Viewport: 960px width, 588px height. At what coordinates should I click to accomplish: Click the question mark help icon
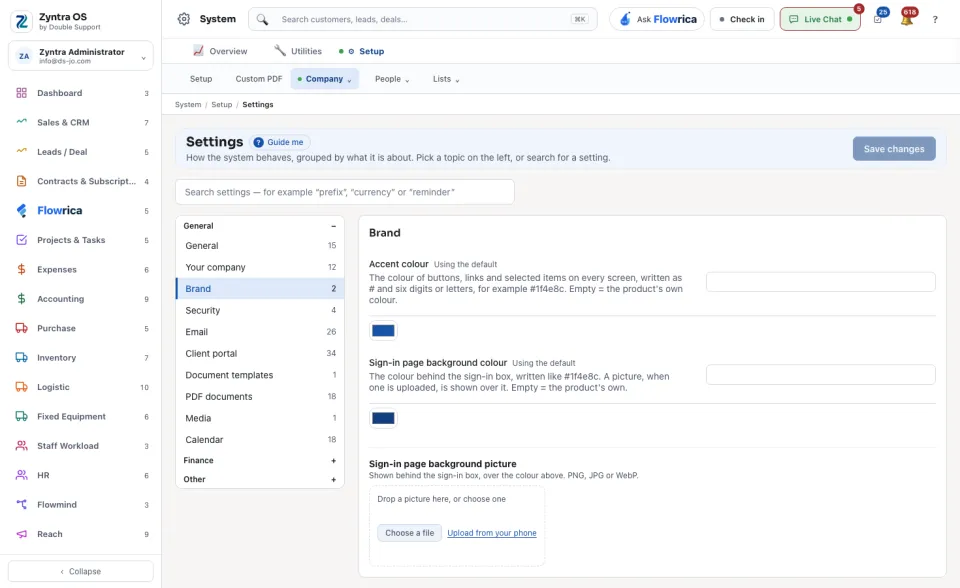(935, 20)
